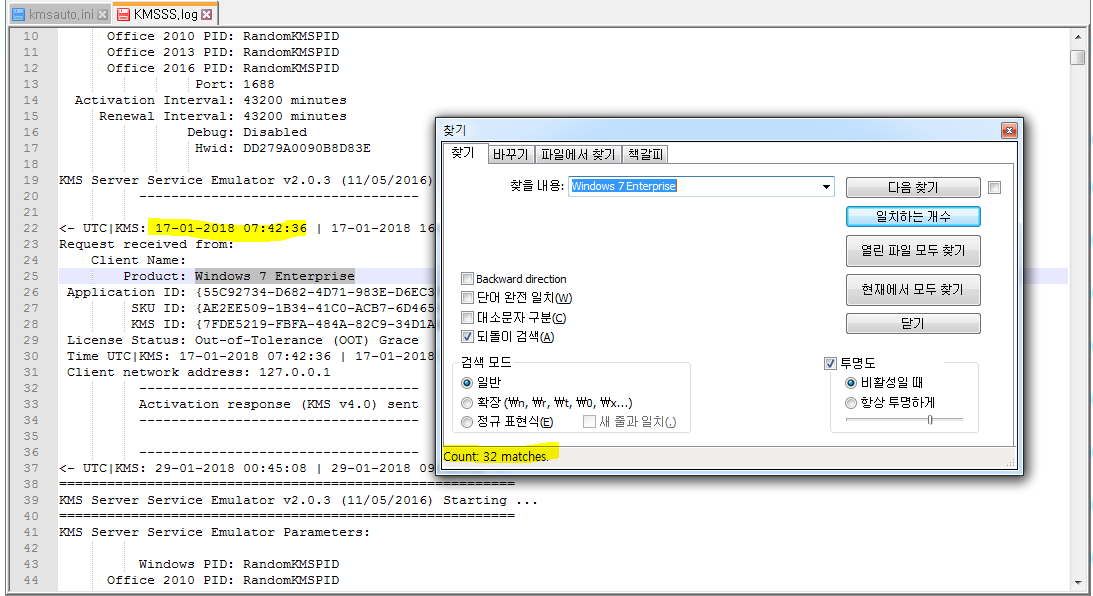Click the 'Hwid: DD279A0090B8D83E' line
1093x596 pixels.
tap(282, 148)
